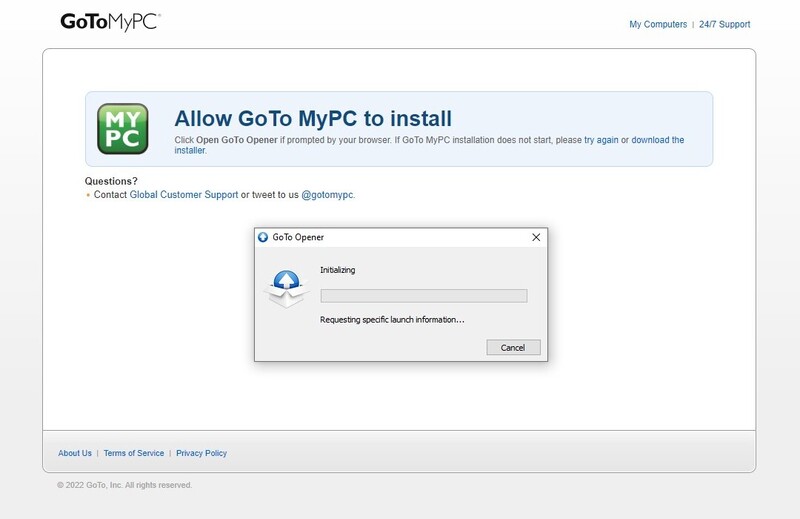Click the download the installer link

click(x=658, y=140)
